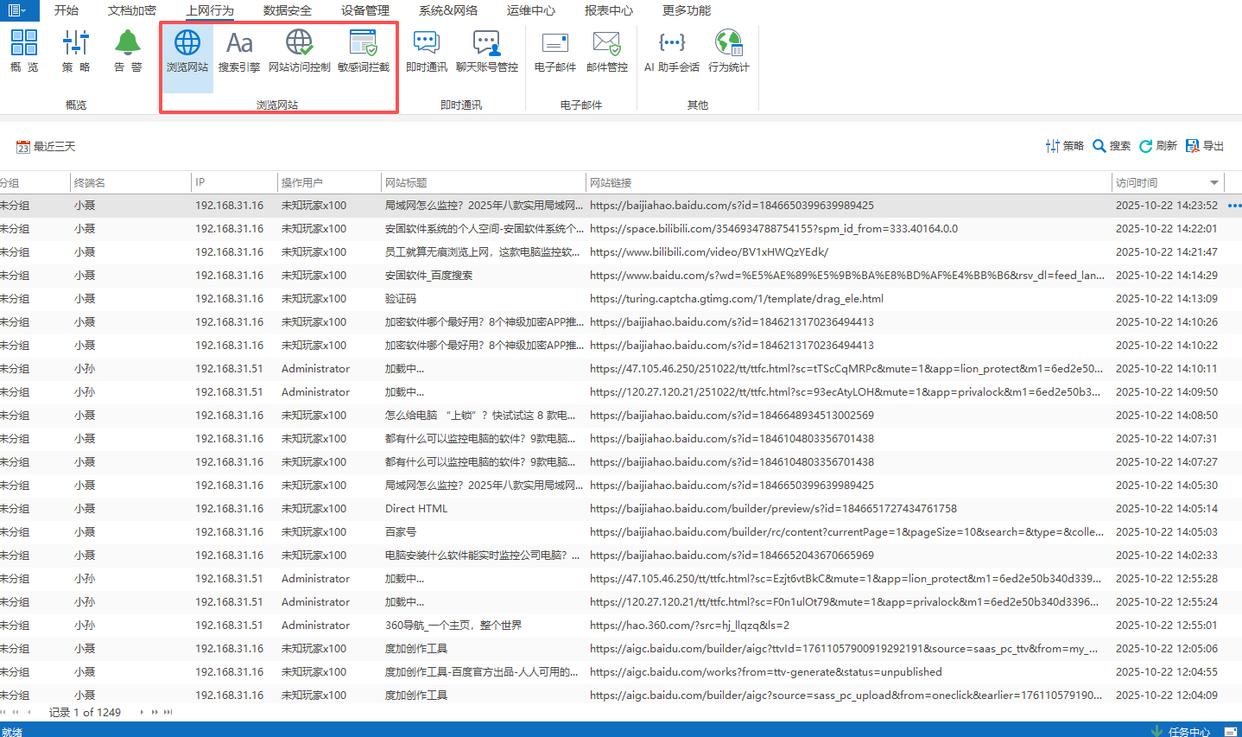This screenshot has width=1242, height=737.
Task: Switch to the 数据安全 ribbon tab
Action: pos(287,11)
